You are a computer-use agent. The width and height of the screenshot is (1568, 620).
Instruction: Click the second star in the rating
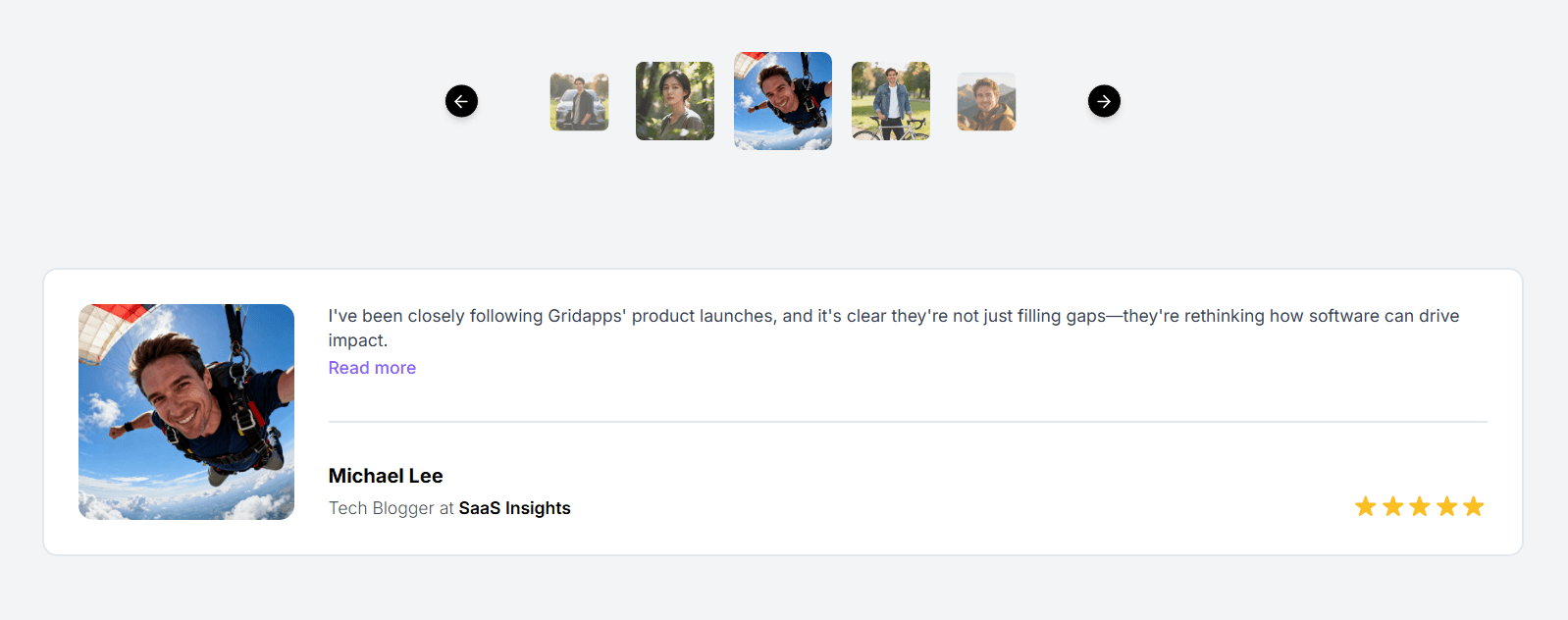[1391, 506]
